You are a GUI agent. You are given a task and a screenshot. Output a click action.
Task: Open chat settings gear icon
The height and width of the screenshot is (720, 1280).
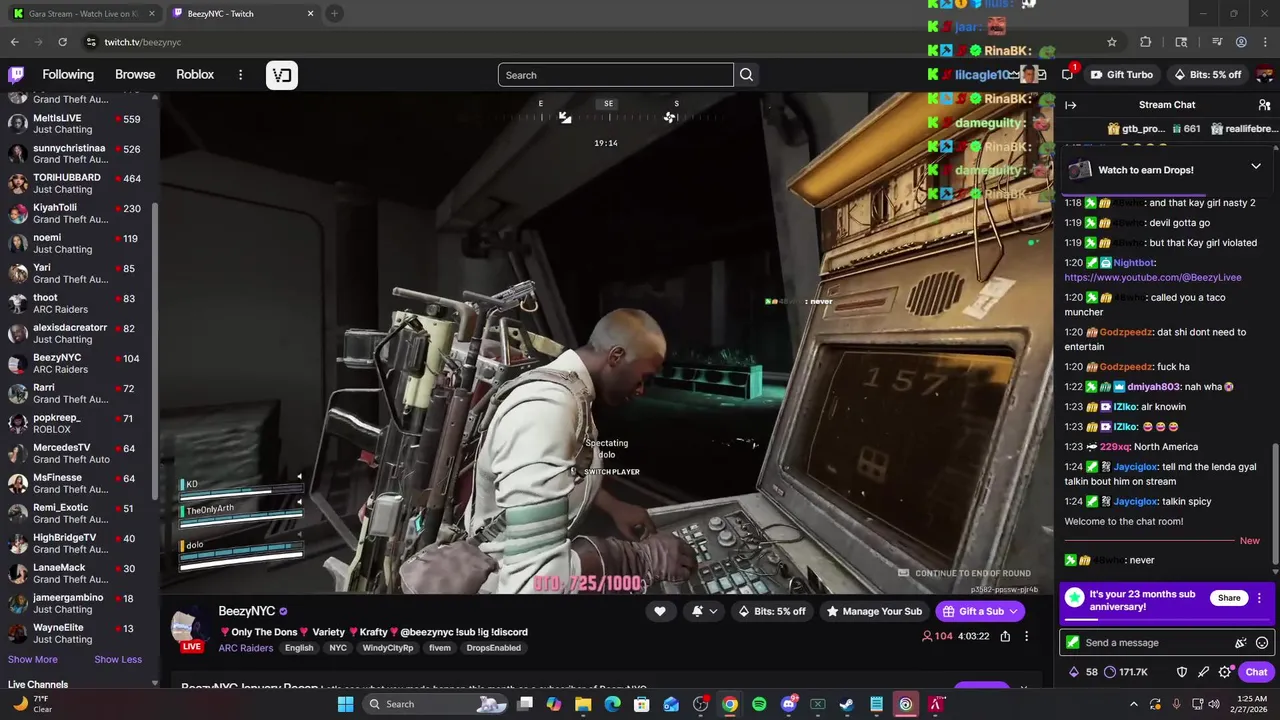(1225, 672)
